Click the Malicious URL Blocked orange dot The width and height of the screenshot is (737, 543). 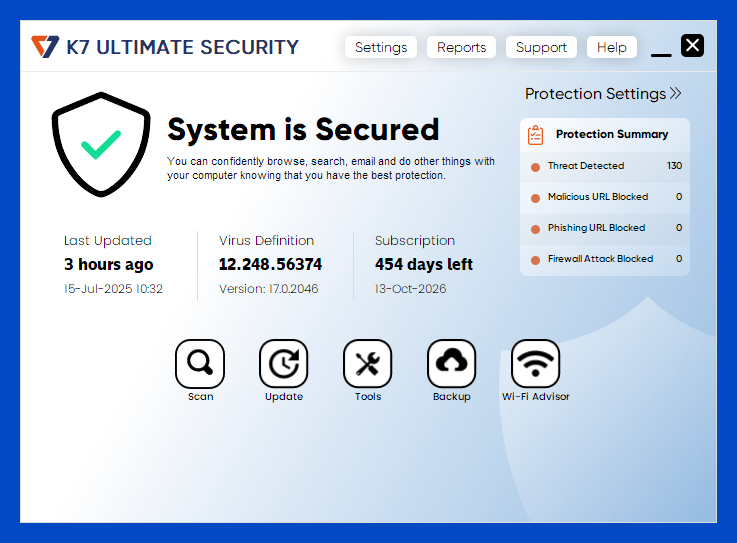pyautogui.click(x=535, y=198)
